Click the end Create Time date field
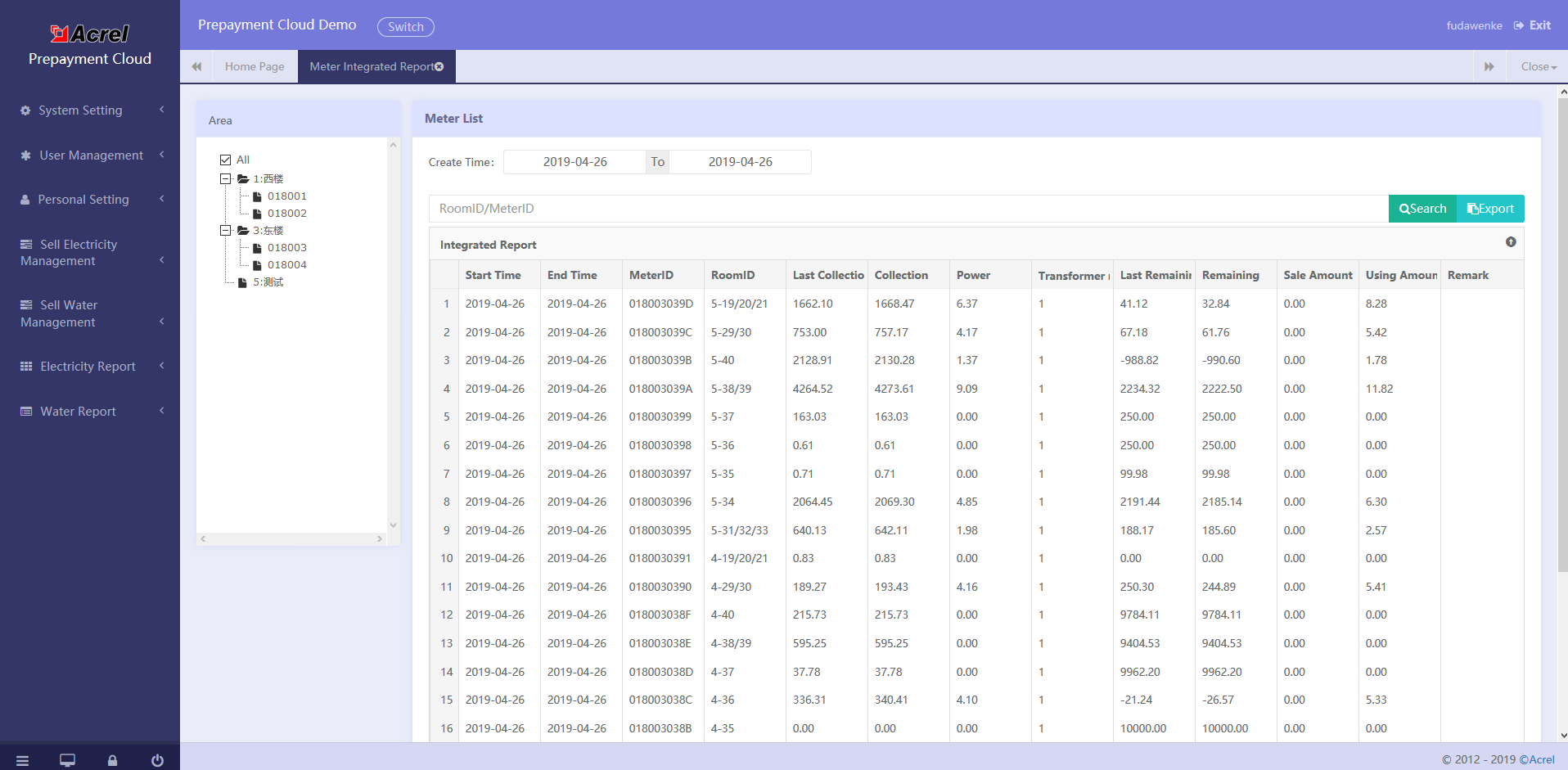The image size is (1568, 770). pyautogui.click(x=740, y=162)
